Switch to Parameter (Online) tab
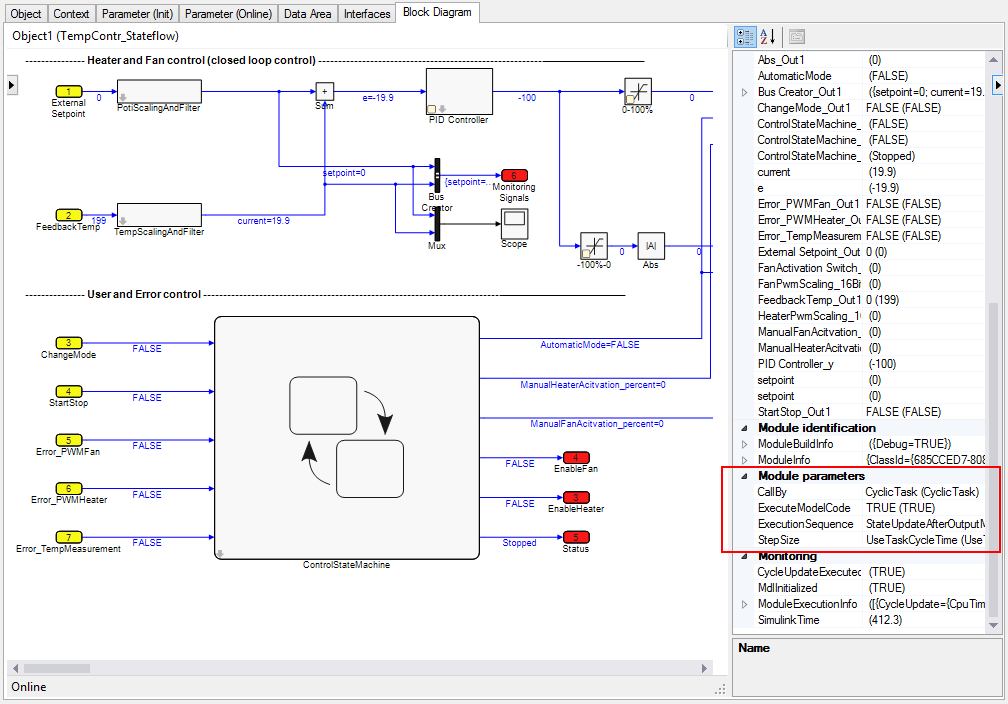This screenshot has width=1008, height=704. (228, 14)
